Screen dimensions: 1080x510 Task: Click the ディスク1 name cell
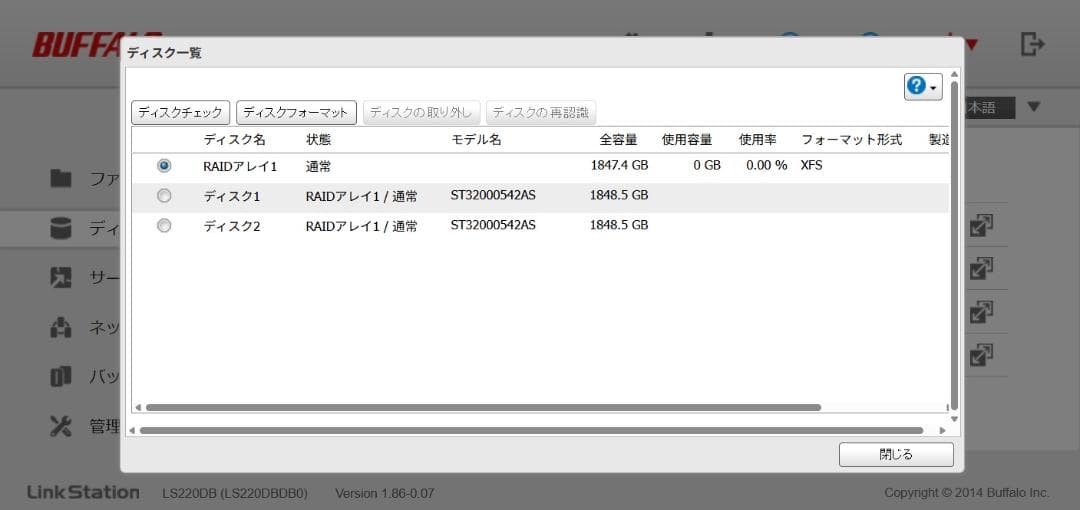pos(231,196)
